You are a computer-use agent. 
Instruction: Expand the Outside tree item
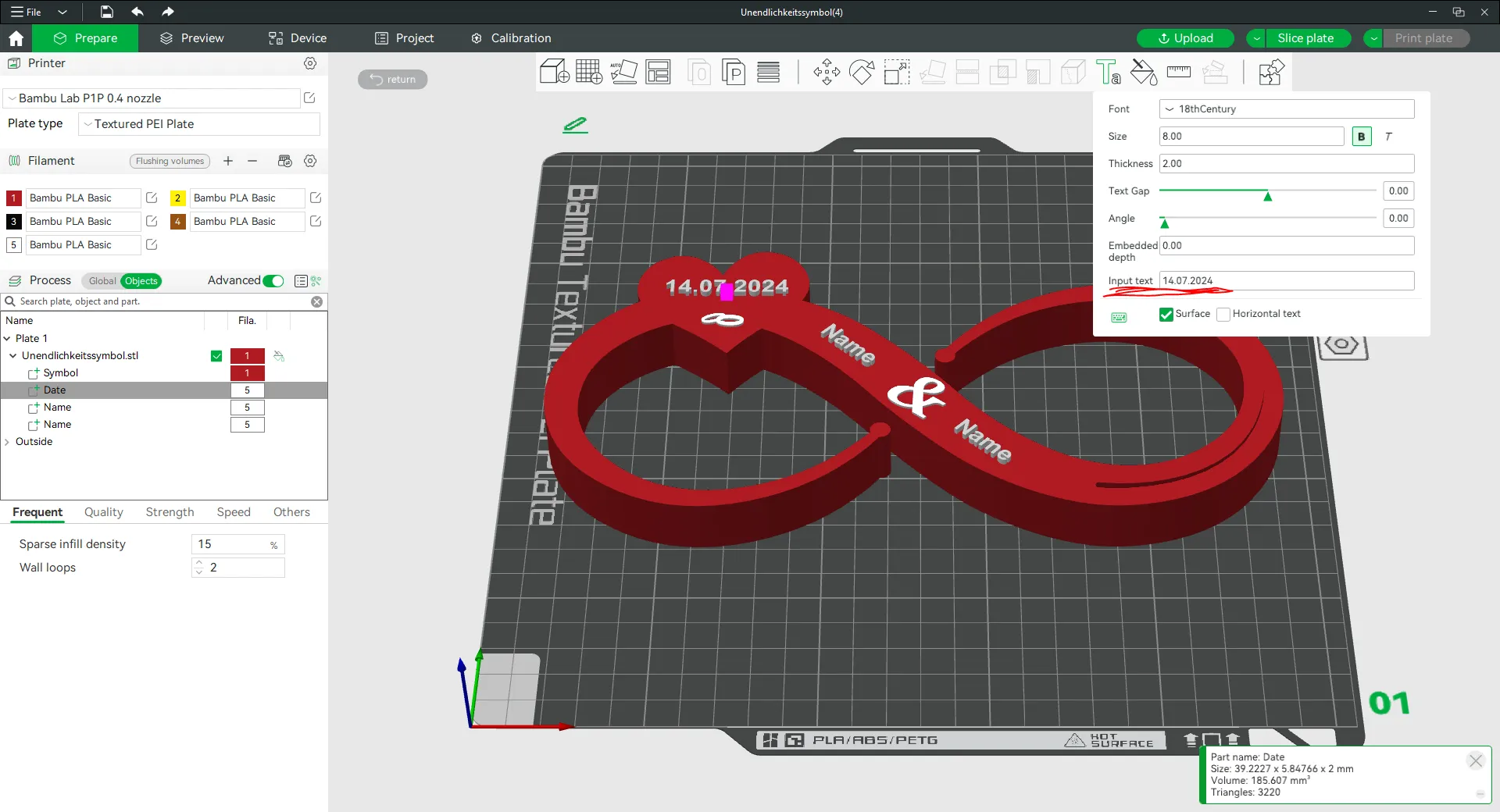click(x=8, y=442)
